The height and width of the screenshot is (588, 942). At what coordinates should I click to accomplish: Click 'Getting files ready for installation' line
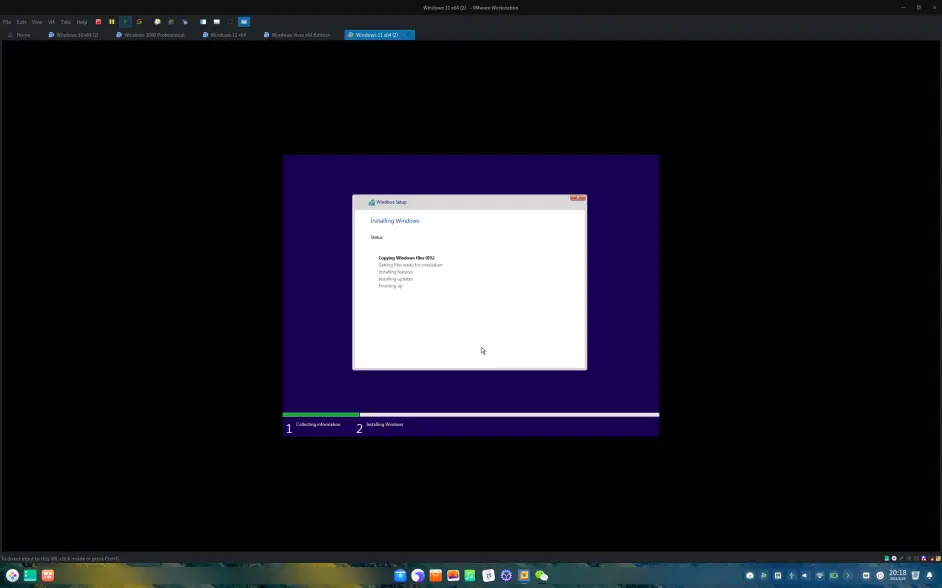coord(410,265)
